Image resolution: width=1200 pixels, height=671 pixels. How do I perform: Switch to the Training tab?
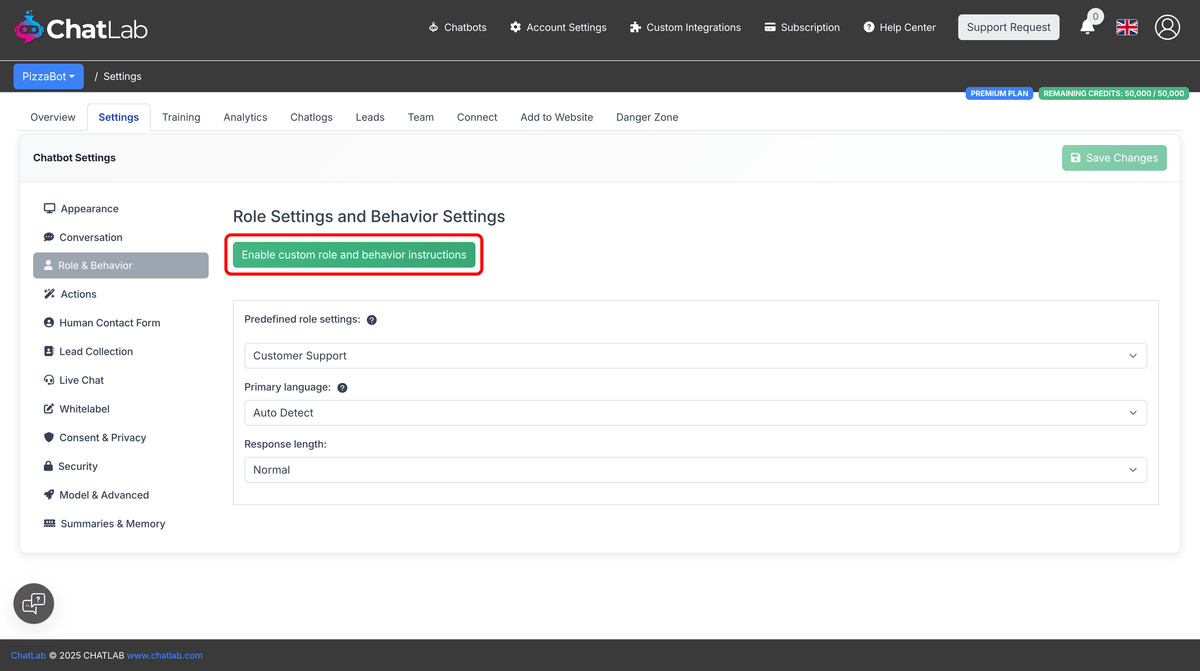181,117
